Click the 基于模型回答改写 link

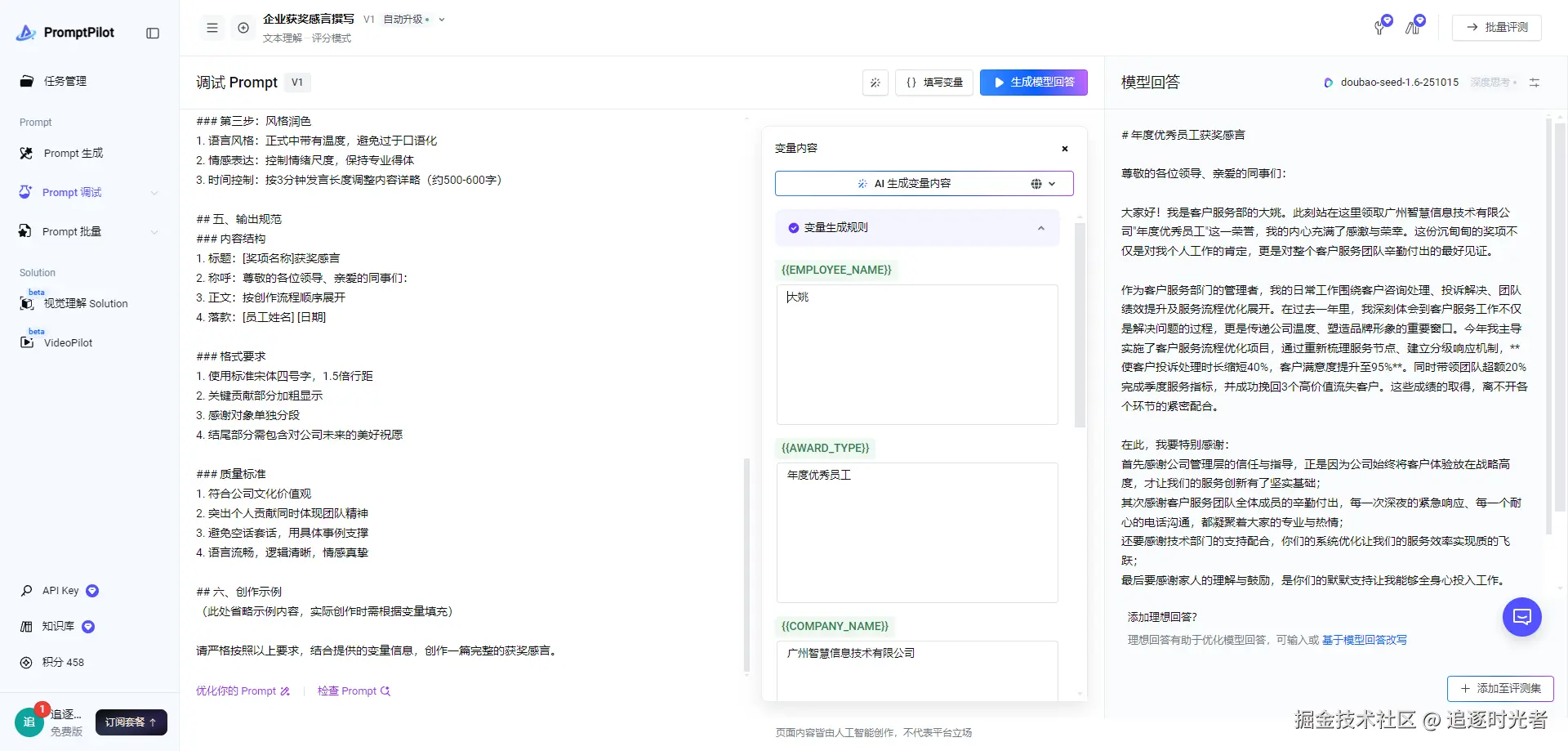click(x=1364, y=640)
